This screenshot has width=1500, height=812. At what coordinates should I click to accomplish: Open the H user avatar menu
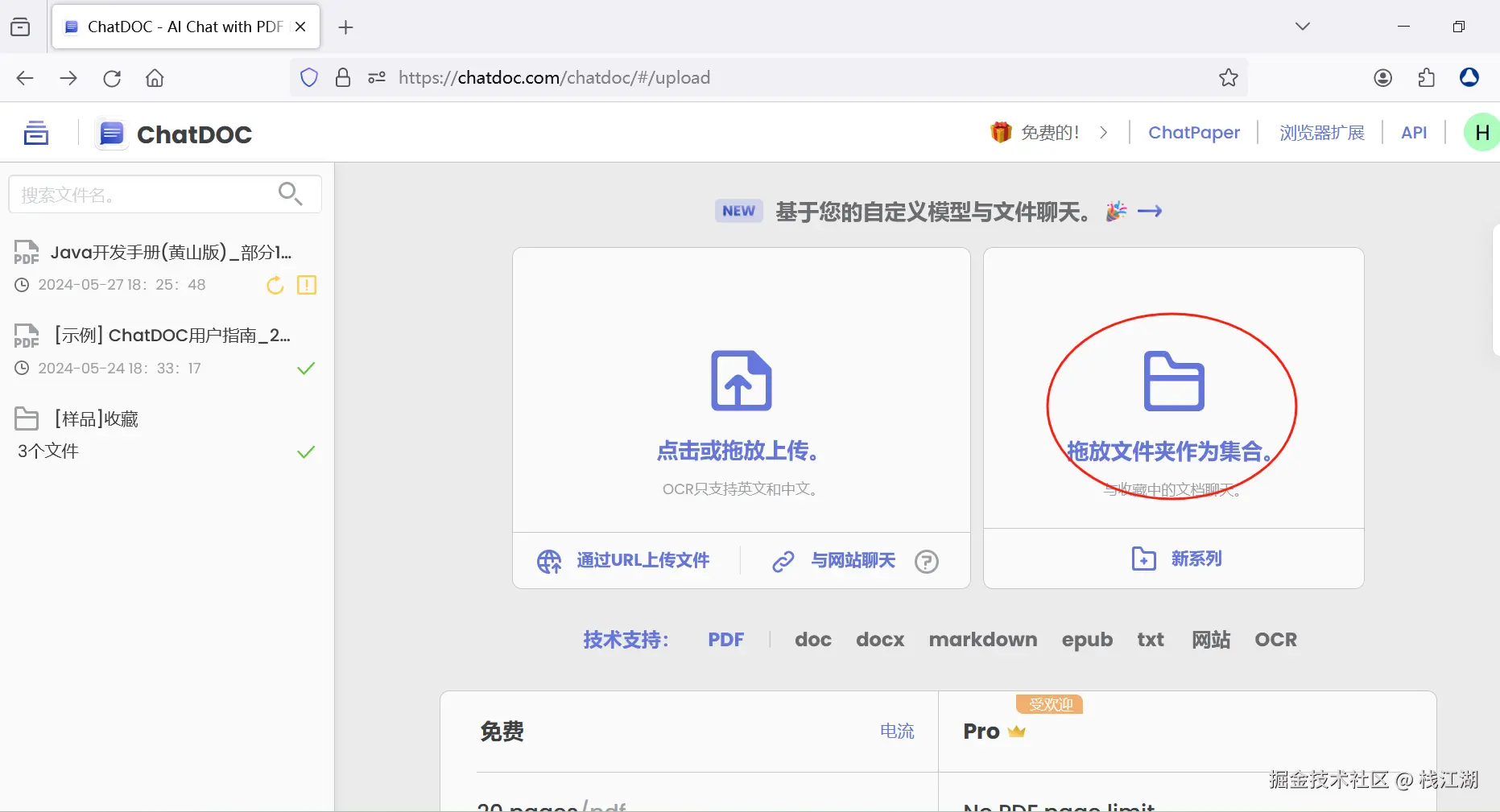(x=1481, y=133)
